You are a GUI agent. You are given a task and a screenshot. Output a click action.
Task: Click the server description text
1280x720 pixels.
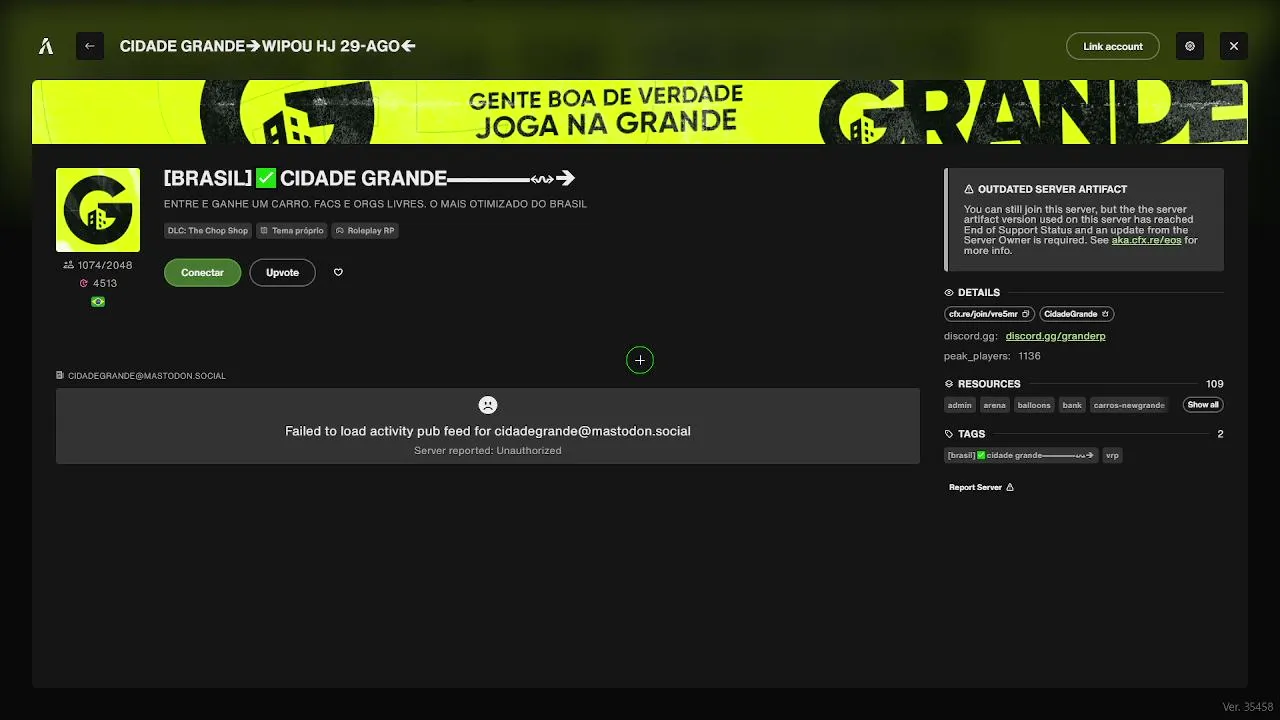click(375, 204)
